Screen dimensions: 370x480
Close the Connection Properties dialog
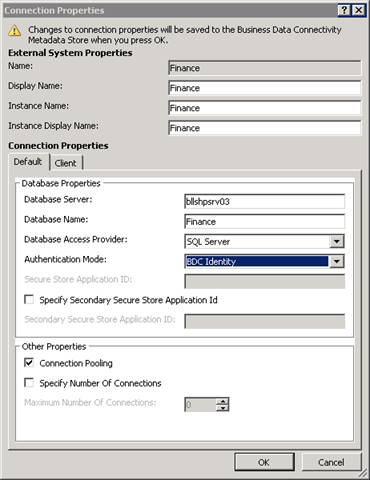[358, 10]
